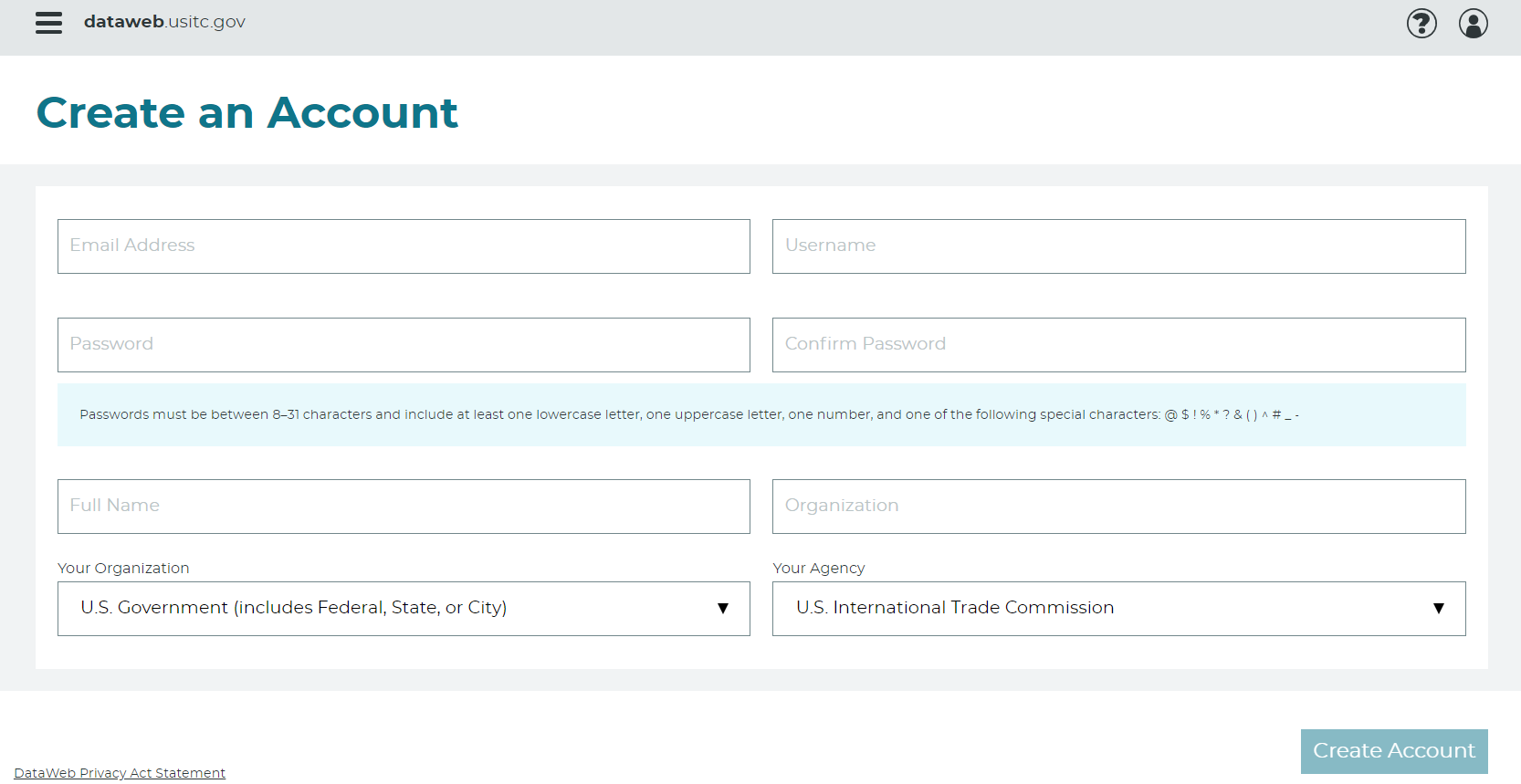Viewport: 1521px width, 784px height.
Task: Click into the Username field
Action: point(1118,246)
